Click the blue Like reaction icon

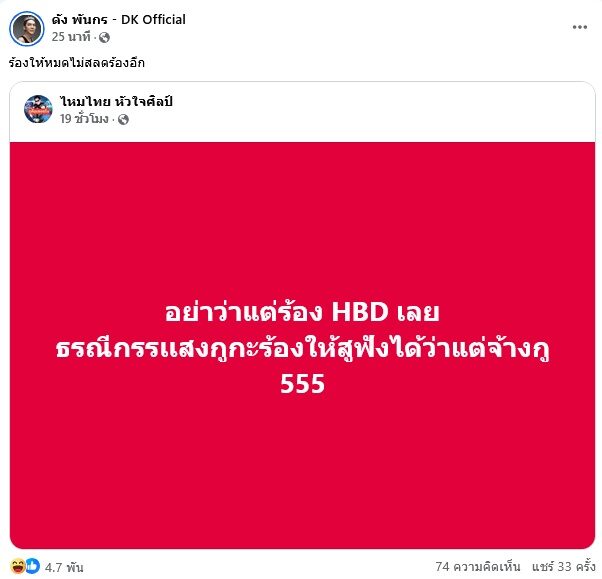coord(33,566)
